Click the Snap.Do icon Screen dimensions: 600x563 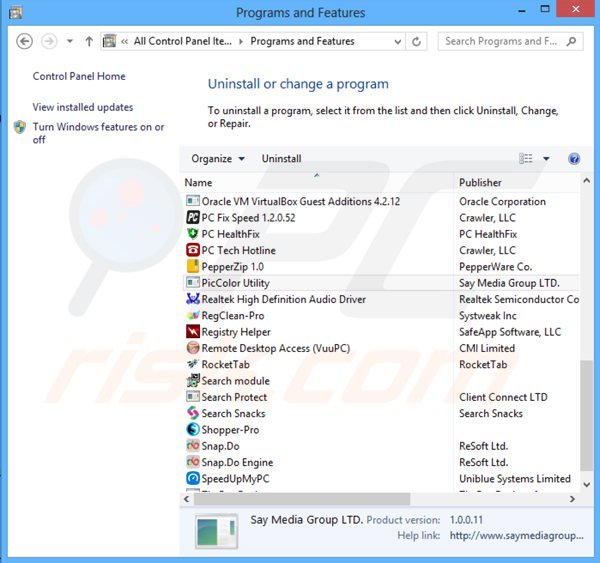[x=193, y=446]
